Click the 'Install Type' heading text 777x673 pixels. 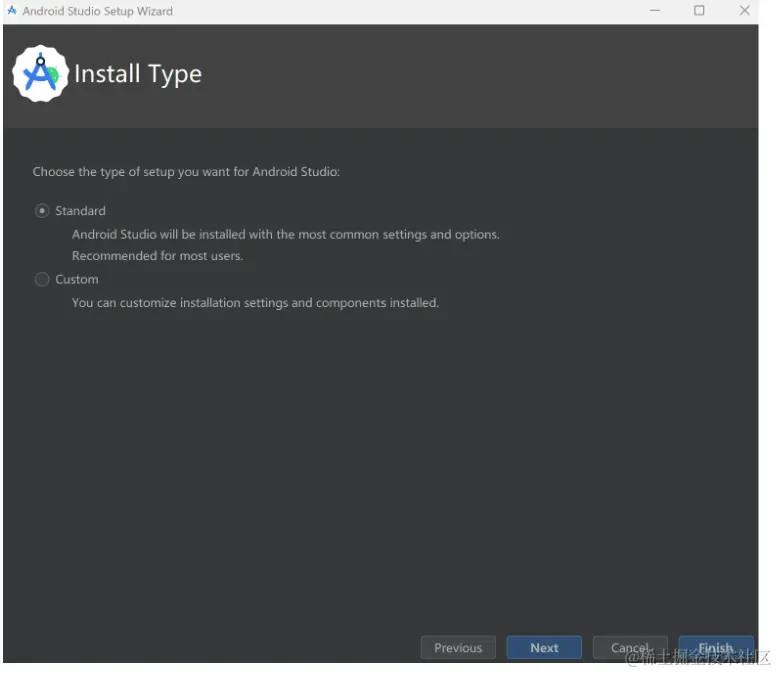tap(138, 74)
